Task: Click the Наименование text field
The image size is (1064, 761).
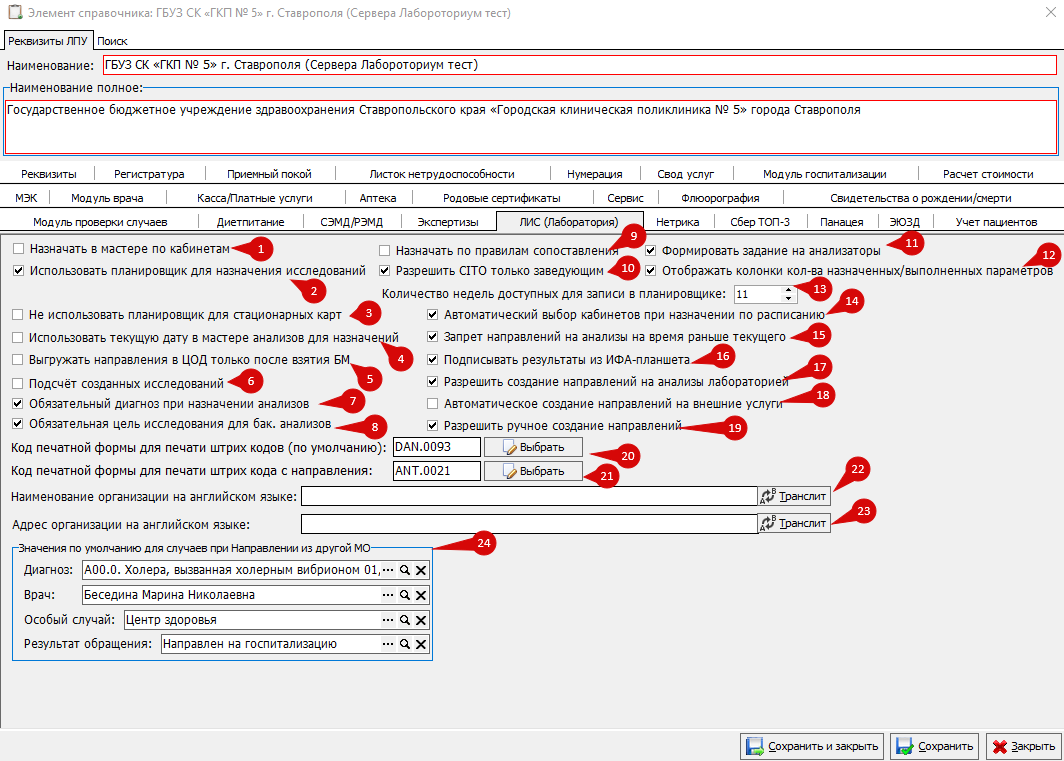Action: coord(580,65)
